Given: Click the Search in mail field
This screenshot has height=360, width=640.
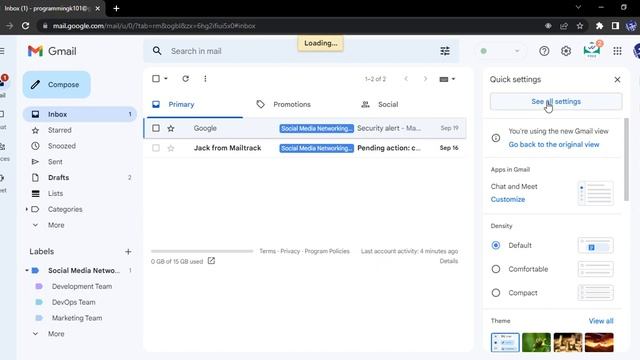Looking at the screenshot, I should (x=302, y=51).
